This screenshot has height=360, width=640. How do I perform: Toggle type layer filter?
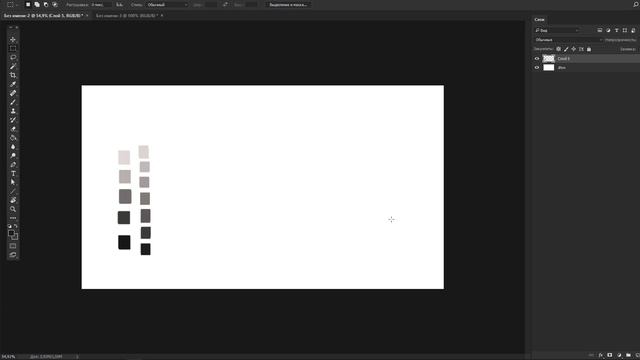(617, 30)
